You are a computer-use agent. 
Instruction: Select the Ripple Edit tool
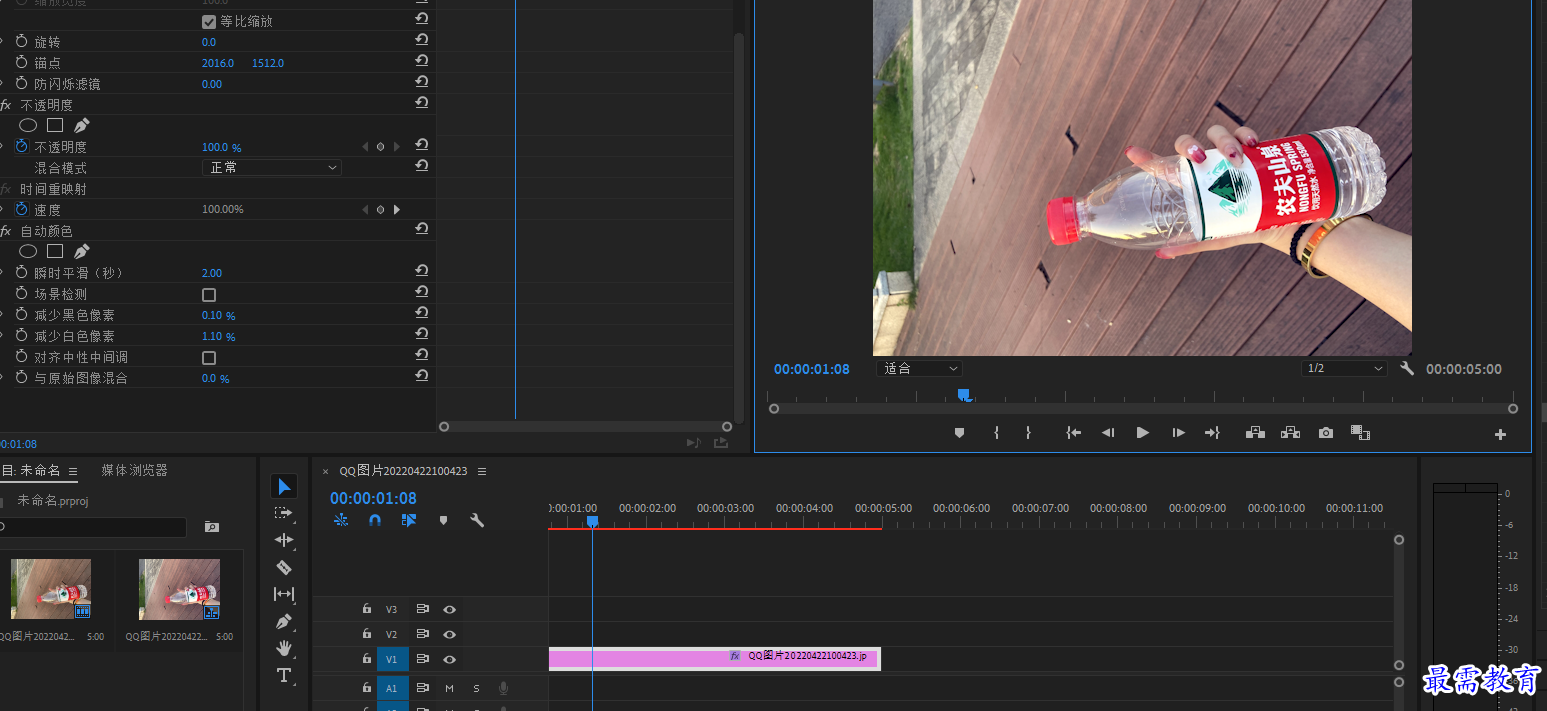point(284,540)
